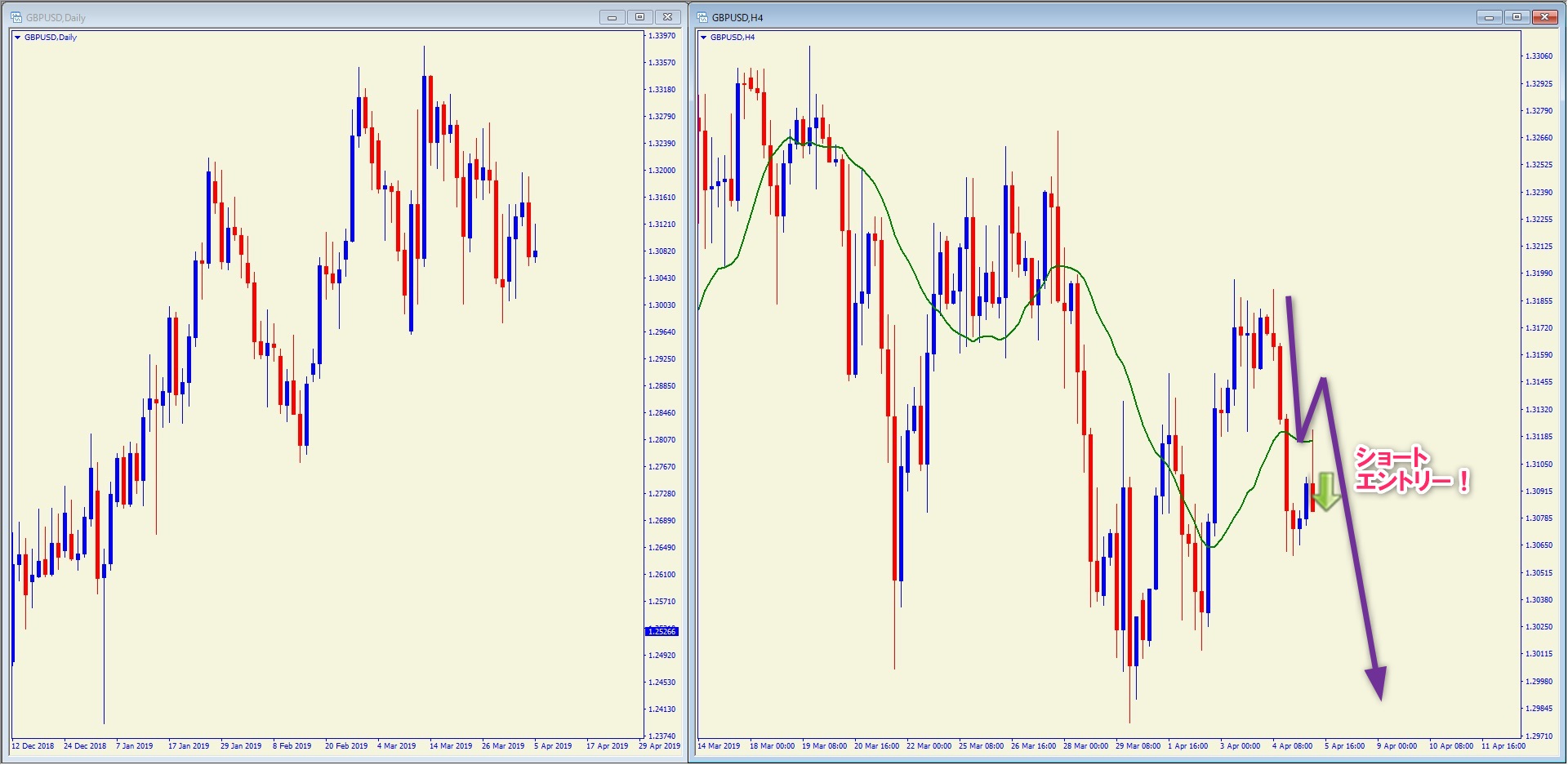Click the 5 Apr 2019 date on the Daily axis

coord(554,746)
